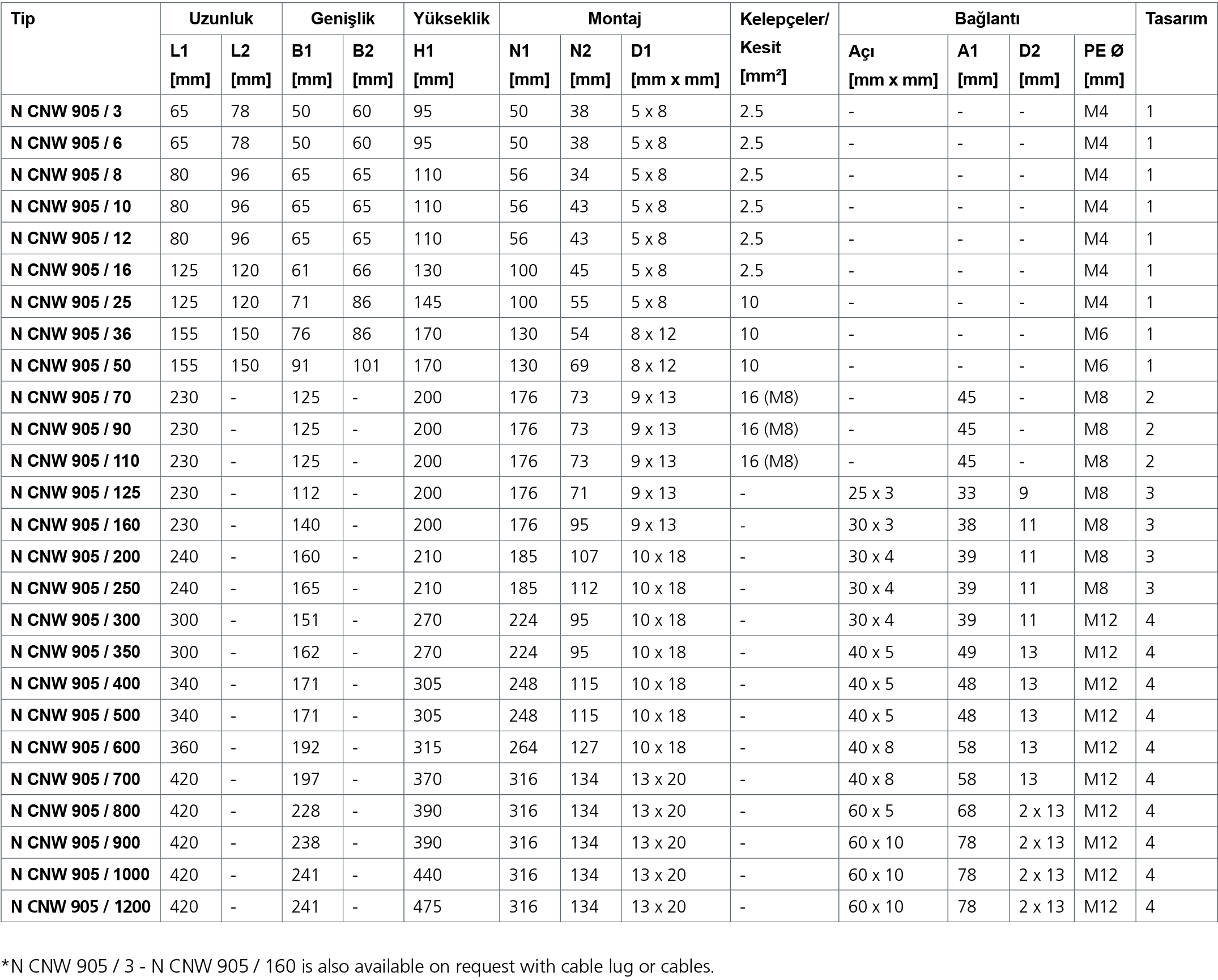Viewport: 1218px width, 980px height.
Task: Select row label N CNW 905 / 8
Action: 66,174
